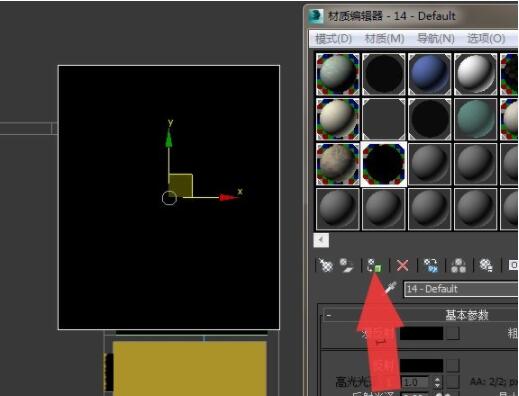
Task: Select the black slot beside the blue sphere
Action: [384, 74]
